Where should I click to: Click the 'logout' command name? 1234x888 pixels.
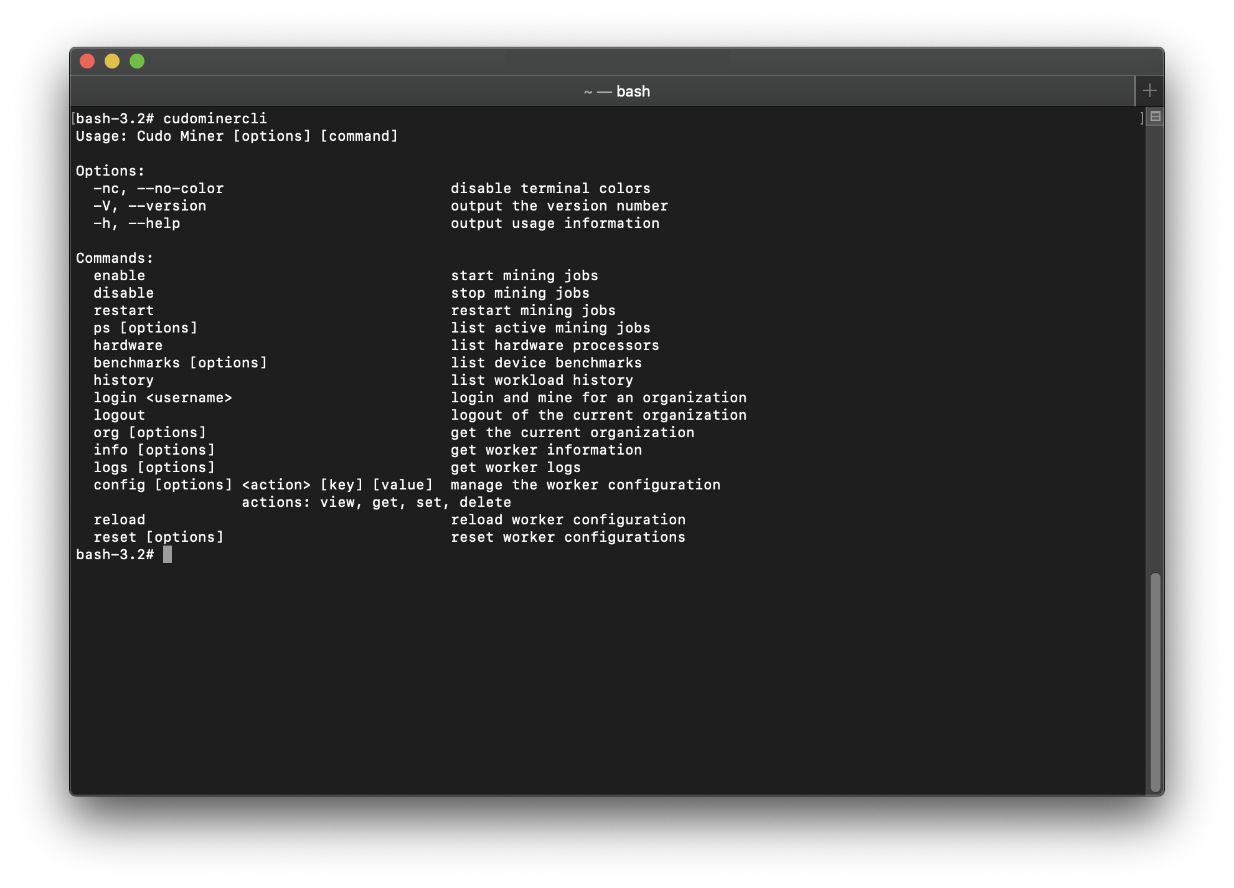119,415
